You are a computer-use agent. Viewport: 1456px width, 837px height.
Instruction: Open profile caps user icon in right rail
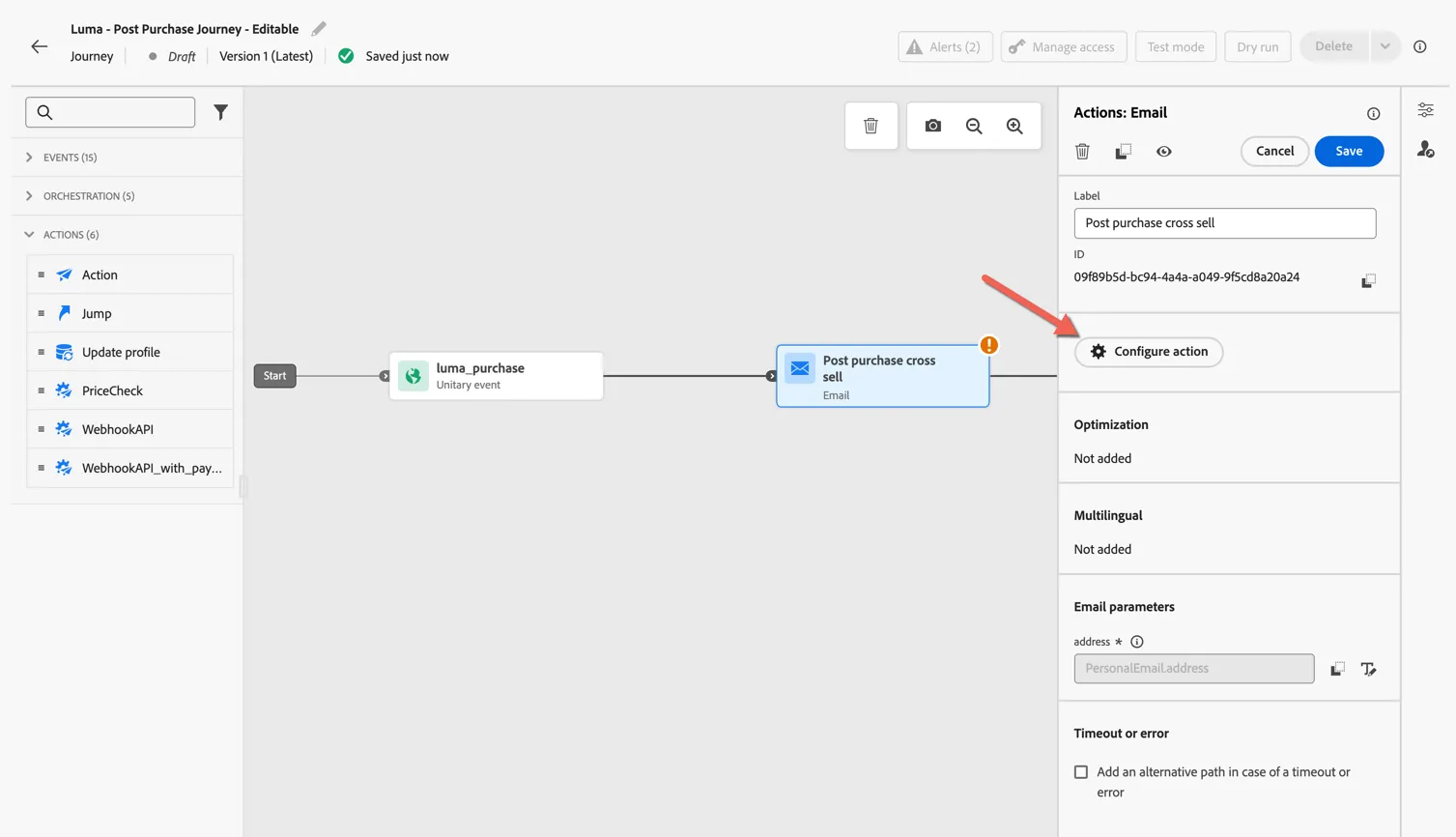pos(1425,149)
